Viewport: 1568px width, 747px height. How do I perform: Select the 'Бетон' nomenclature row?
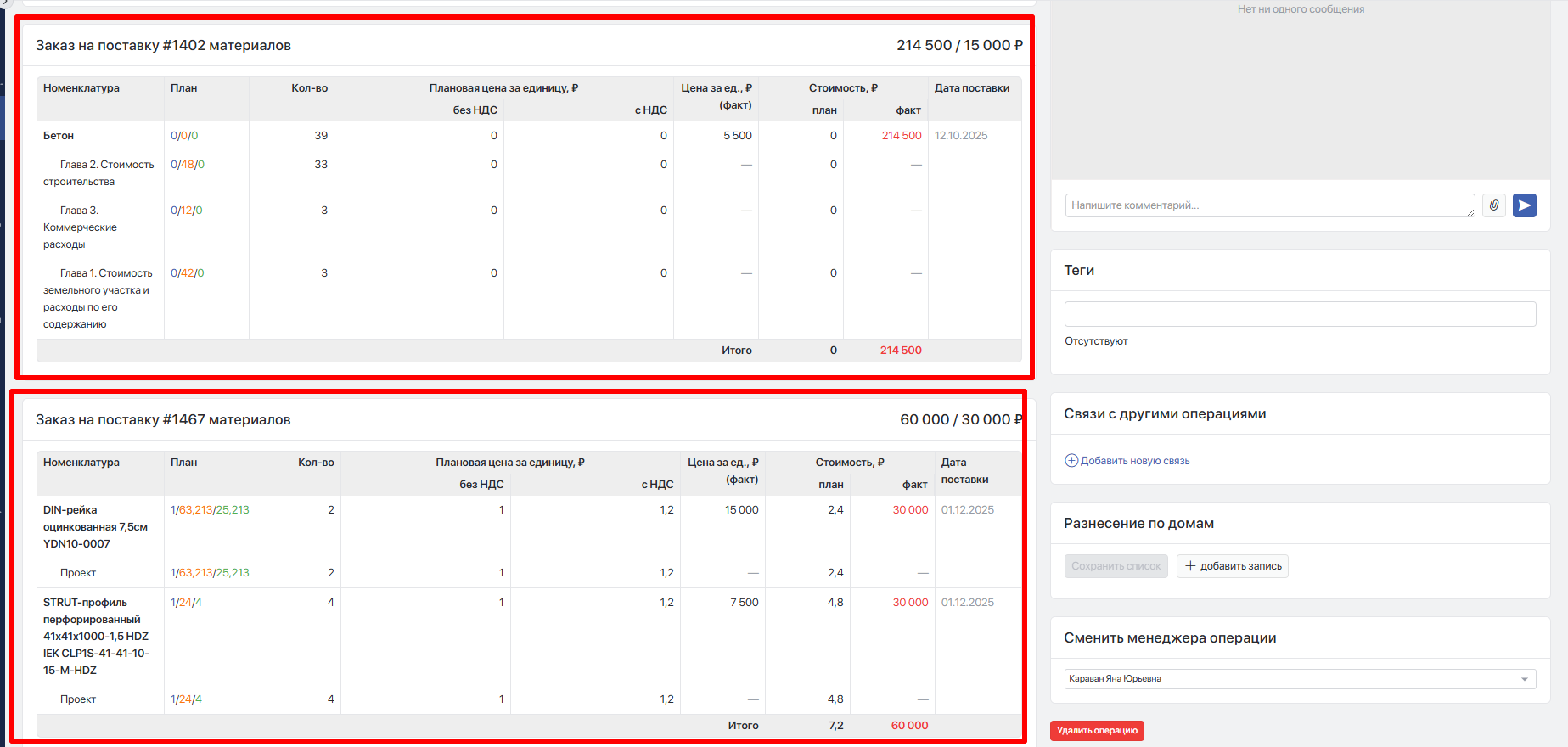[x=59, y=136]
